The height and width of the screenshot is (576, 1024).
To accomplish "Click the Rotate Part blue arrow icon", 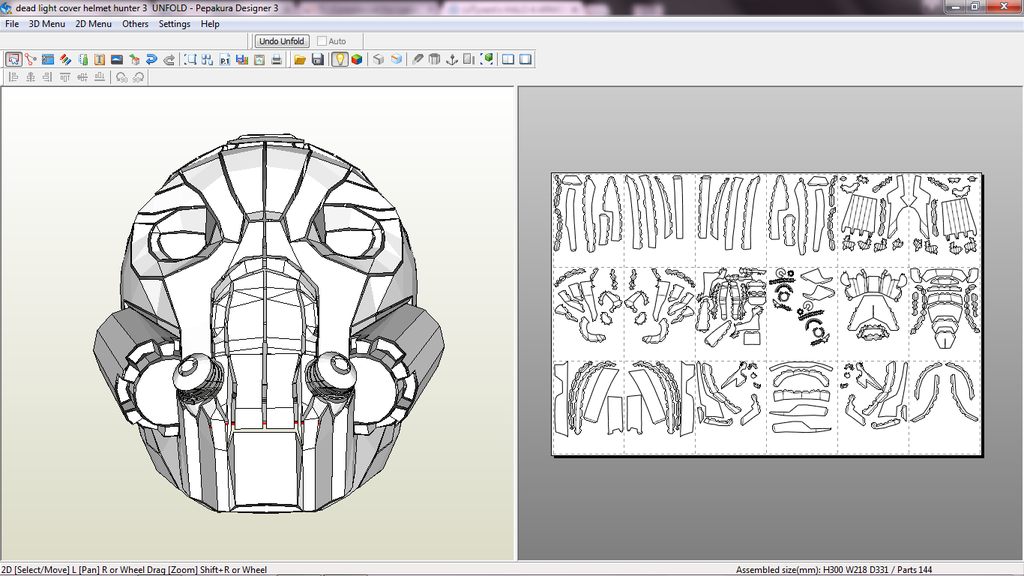I will point(150,60).
